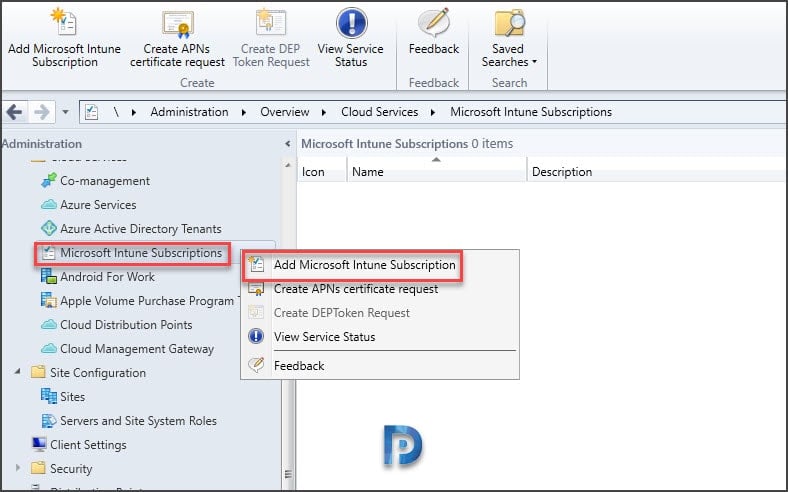
Task: Click the Client Settings monitor icon
Action: tap(39, 444)
